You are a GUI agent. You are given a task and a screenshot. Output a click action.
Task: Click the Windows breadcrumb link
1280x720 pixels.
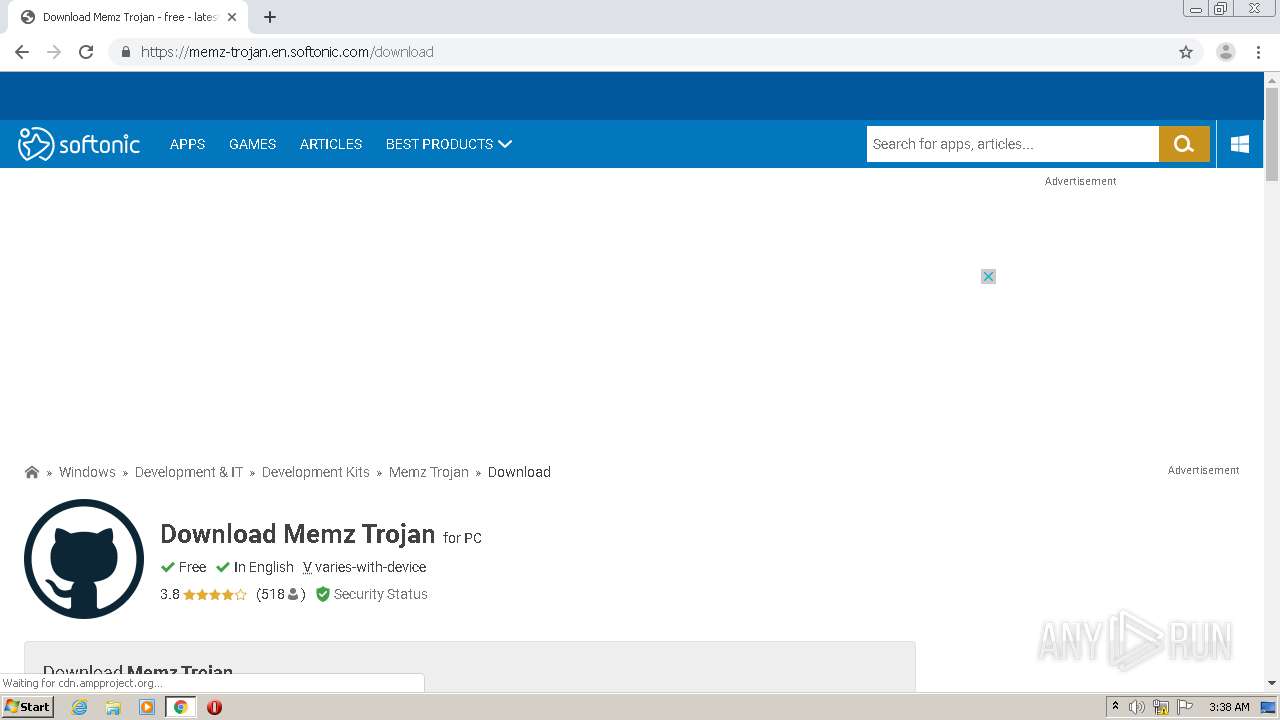tap(87, 472)
